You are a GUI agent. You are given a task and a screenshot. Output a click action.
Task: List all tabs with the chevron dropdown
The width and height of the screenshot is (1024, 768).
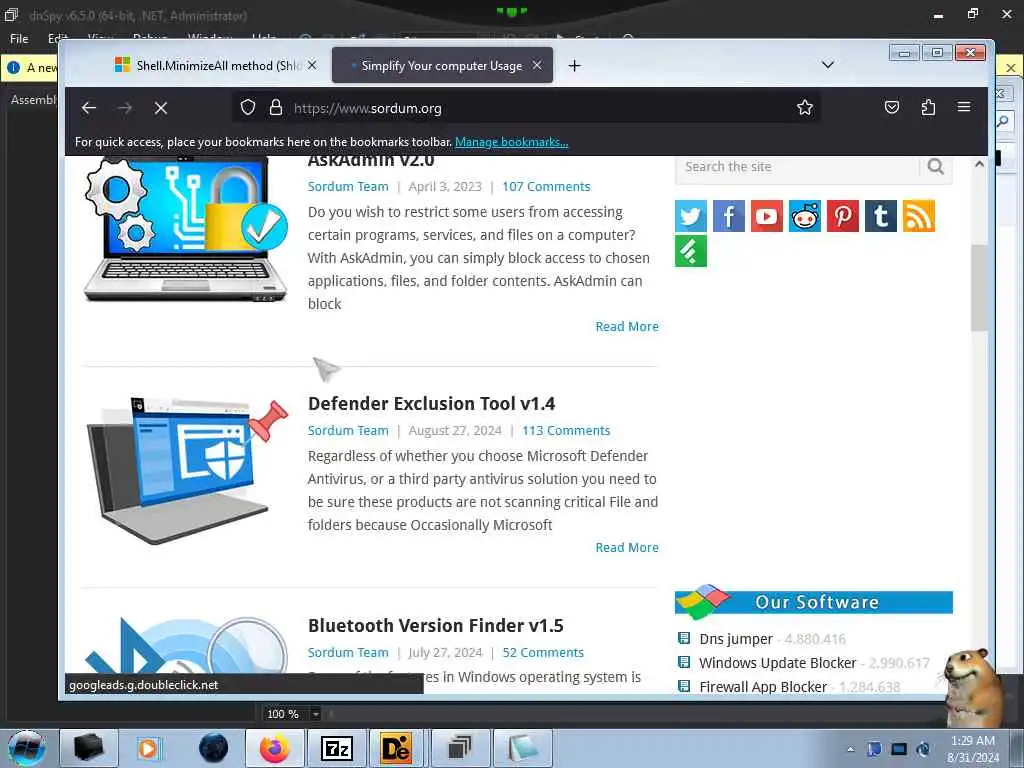[827, 65]
